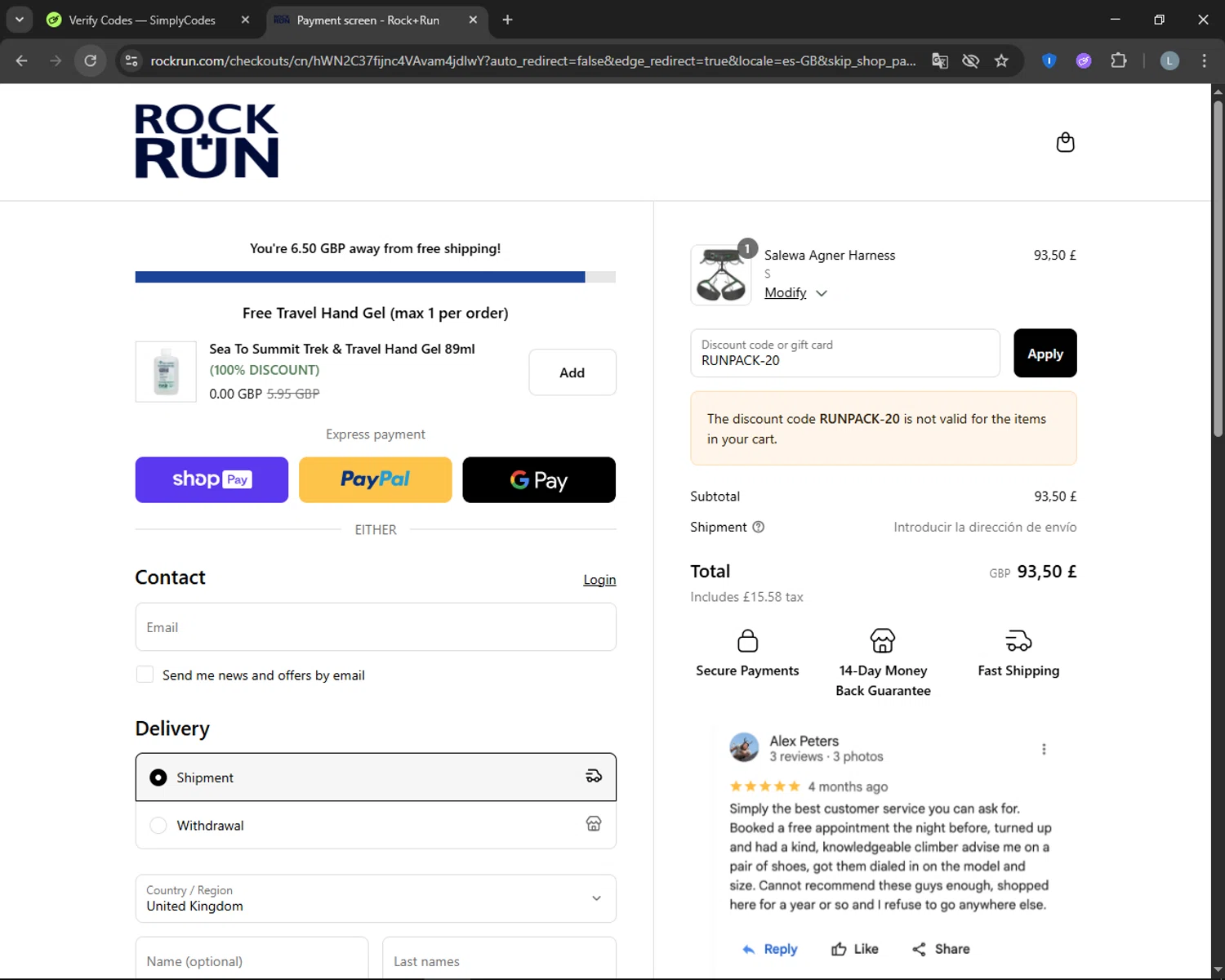The image size is (1225, 980).
Task: Click the free shipping progress bar
Action: [x=376, y=277]
